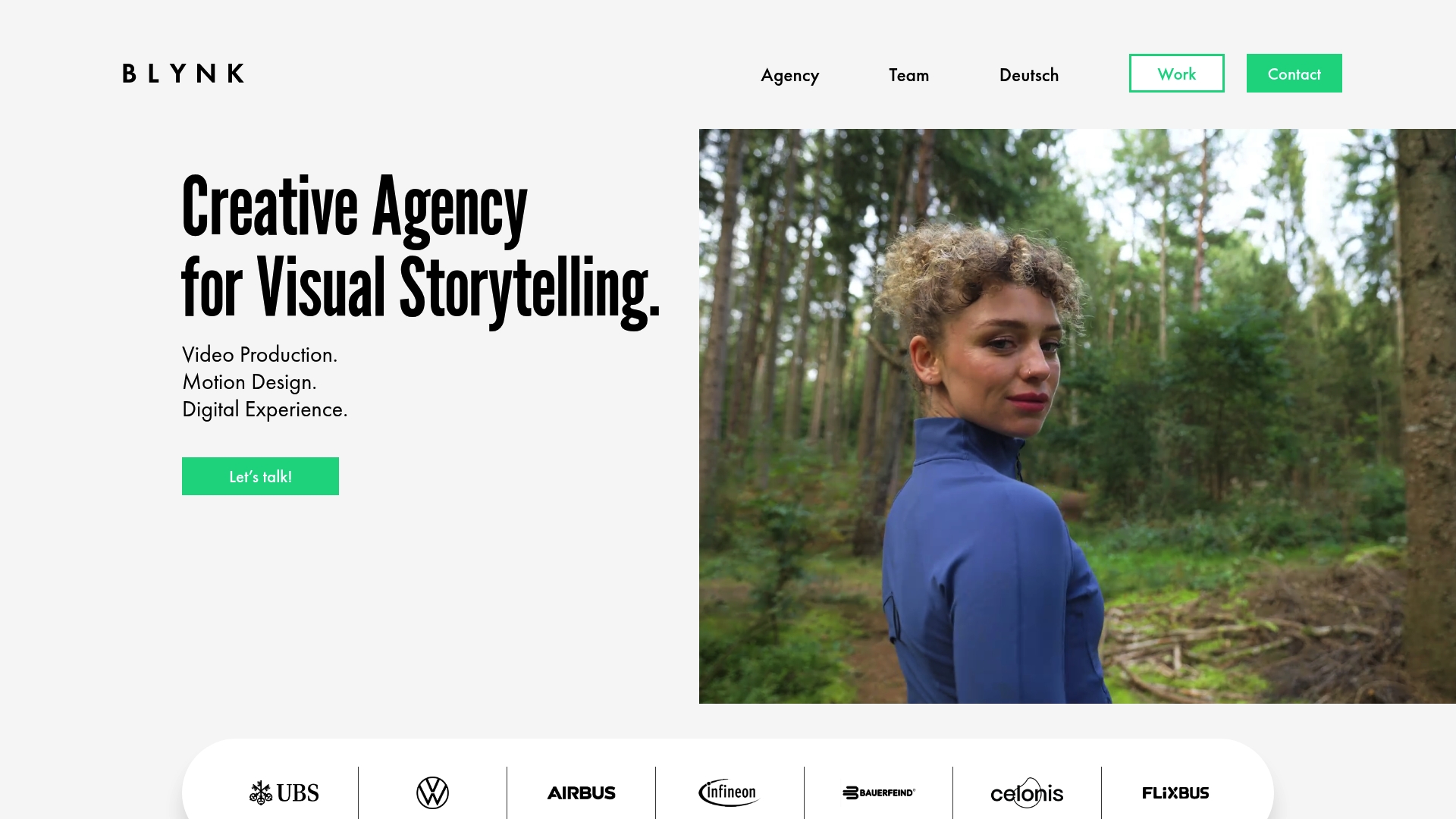Open the Agency menu item

(789, 75)
